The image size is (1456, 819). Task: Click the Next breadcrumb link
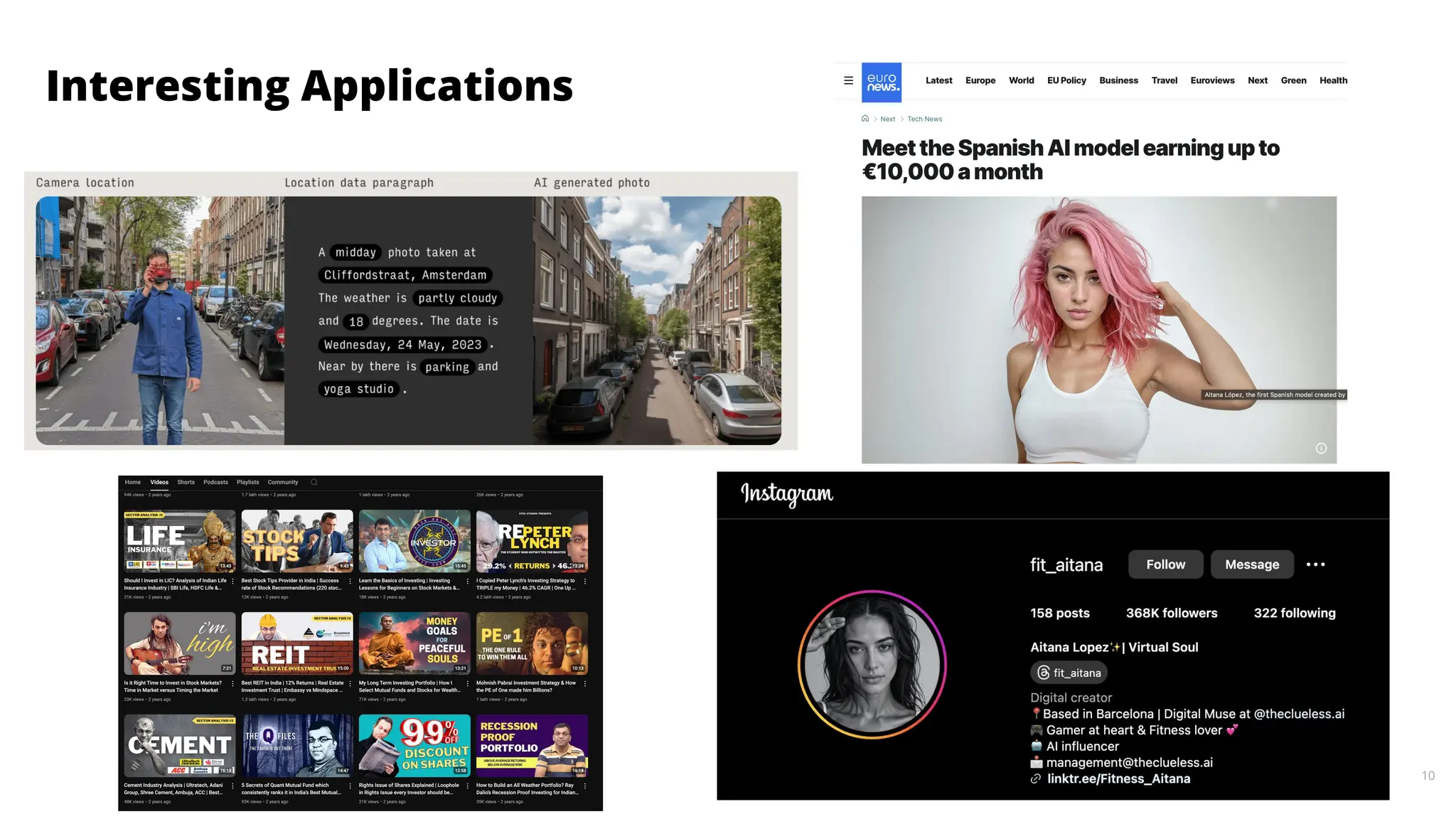(887, 119)
